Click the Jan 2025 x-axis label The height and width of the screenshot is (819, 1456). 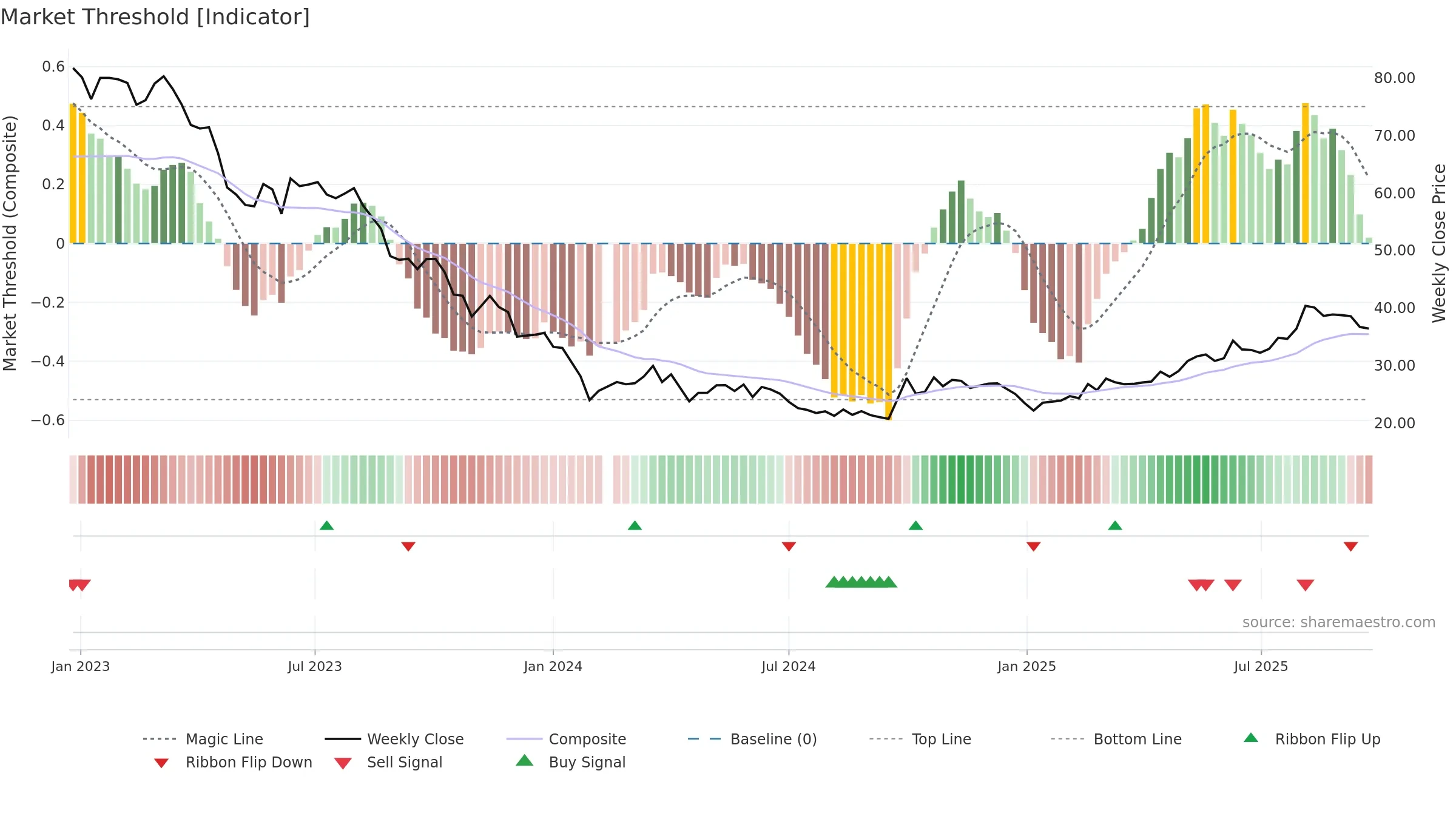[1027, 667]
